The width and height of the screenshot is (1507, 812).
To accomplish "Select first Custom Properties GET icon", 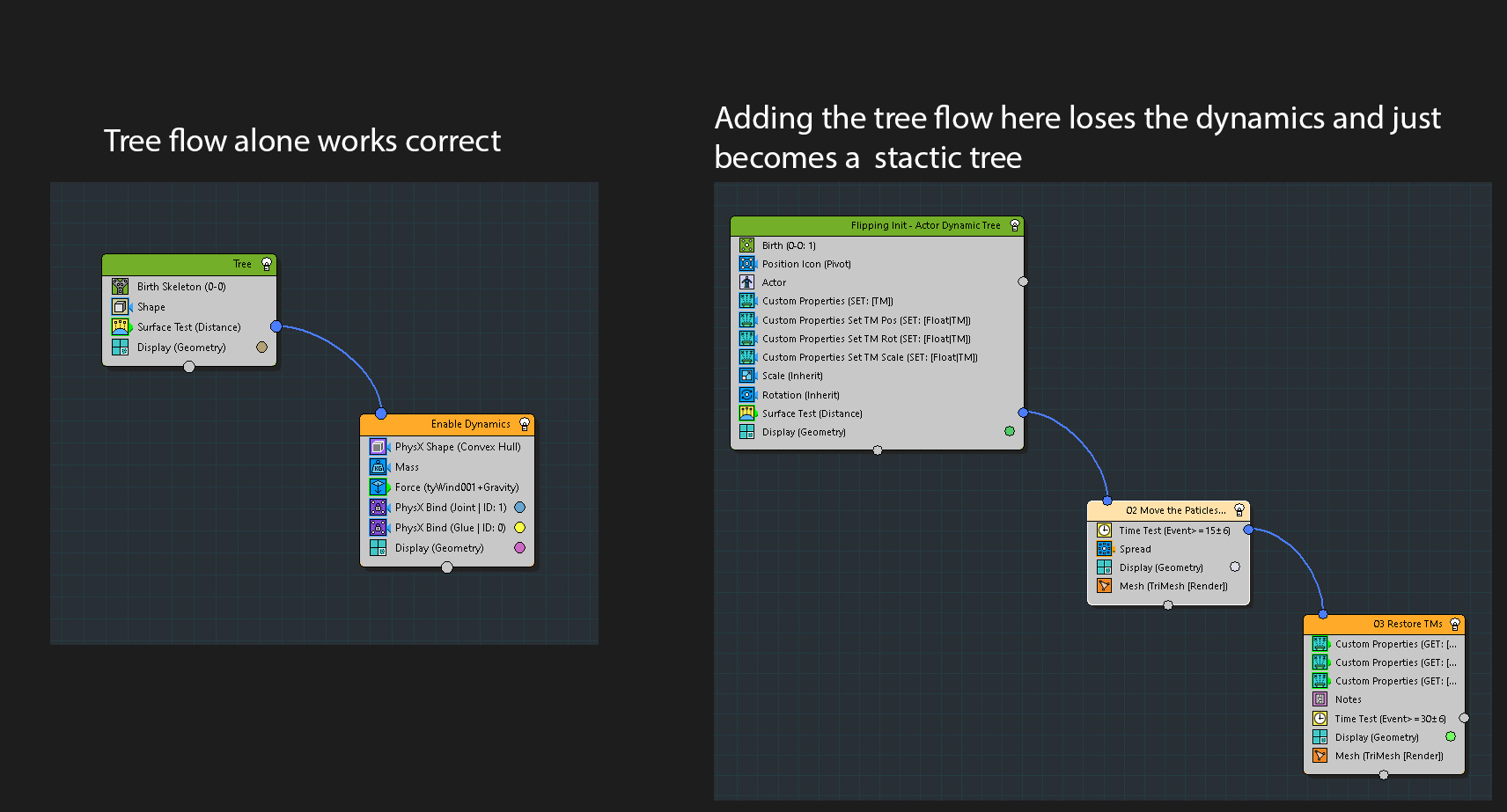I will (1320, 643).
